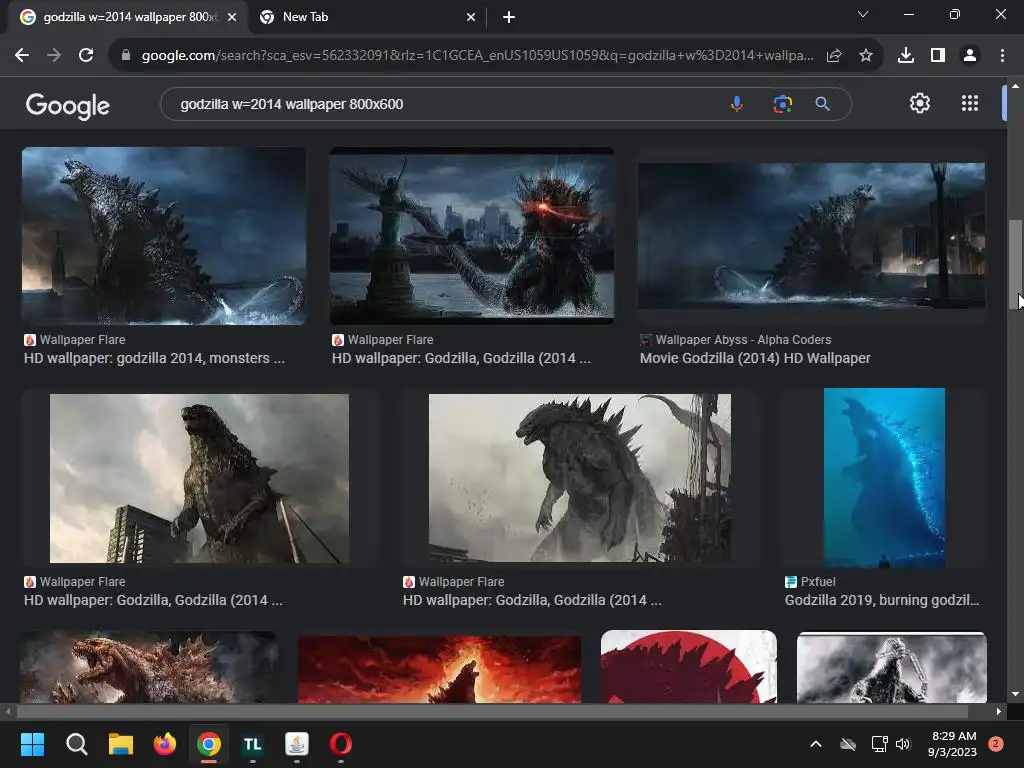Open 'HD wallpaper: godzilla 2014, monsters ...' link
This screenshot has height=768, width=1024.
(154, 358)
